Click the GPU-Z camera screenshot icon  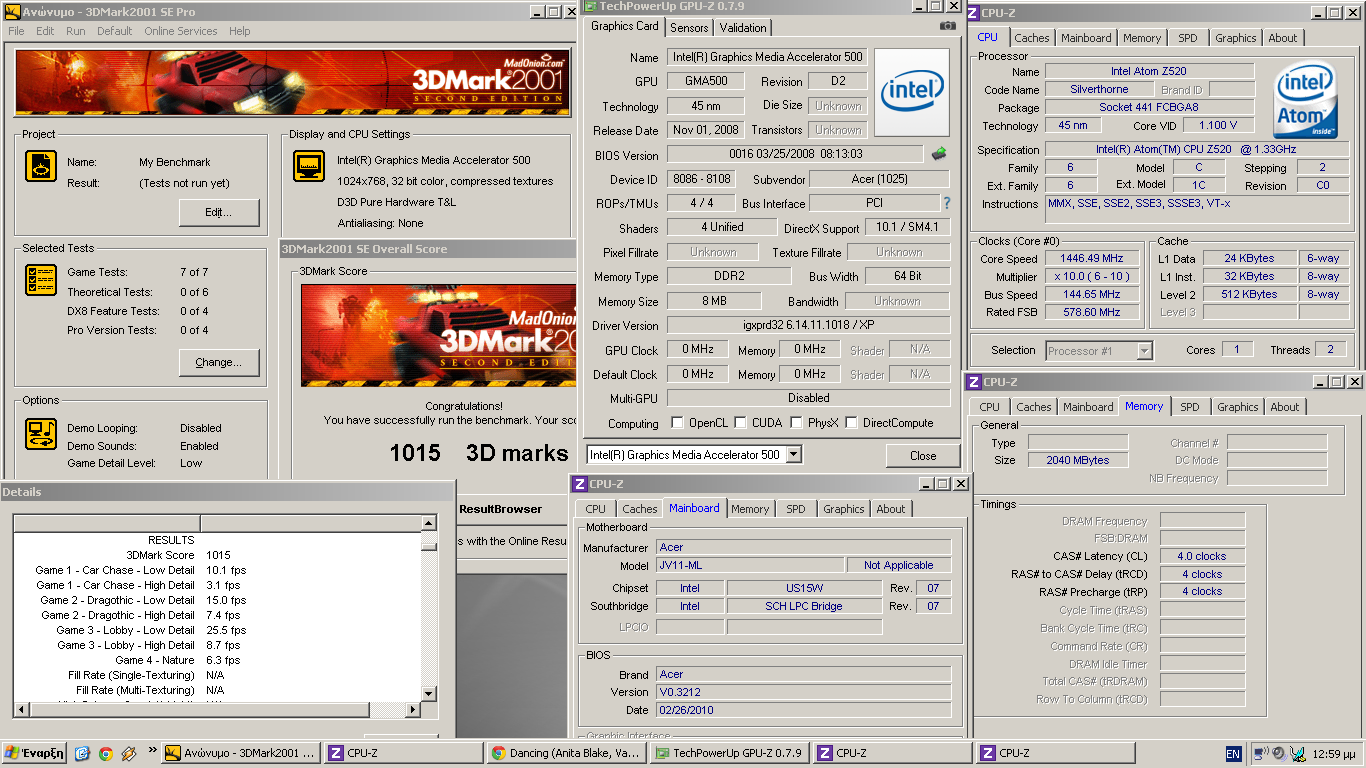coord(947,26)
